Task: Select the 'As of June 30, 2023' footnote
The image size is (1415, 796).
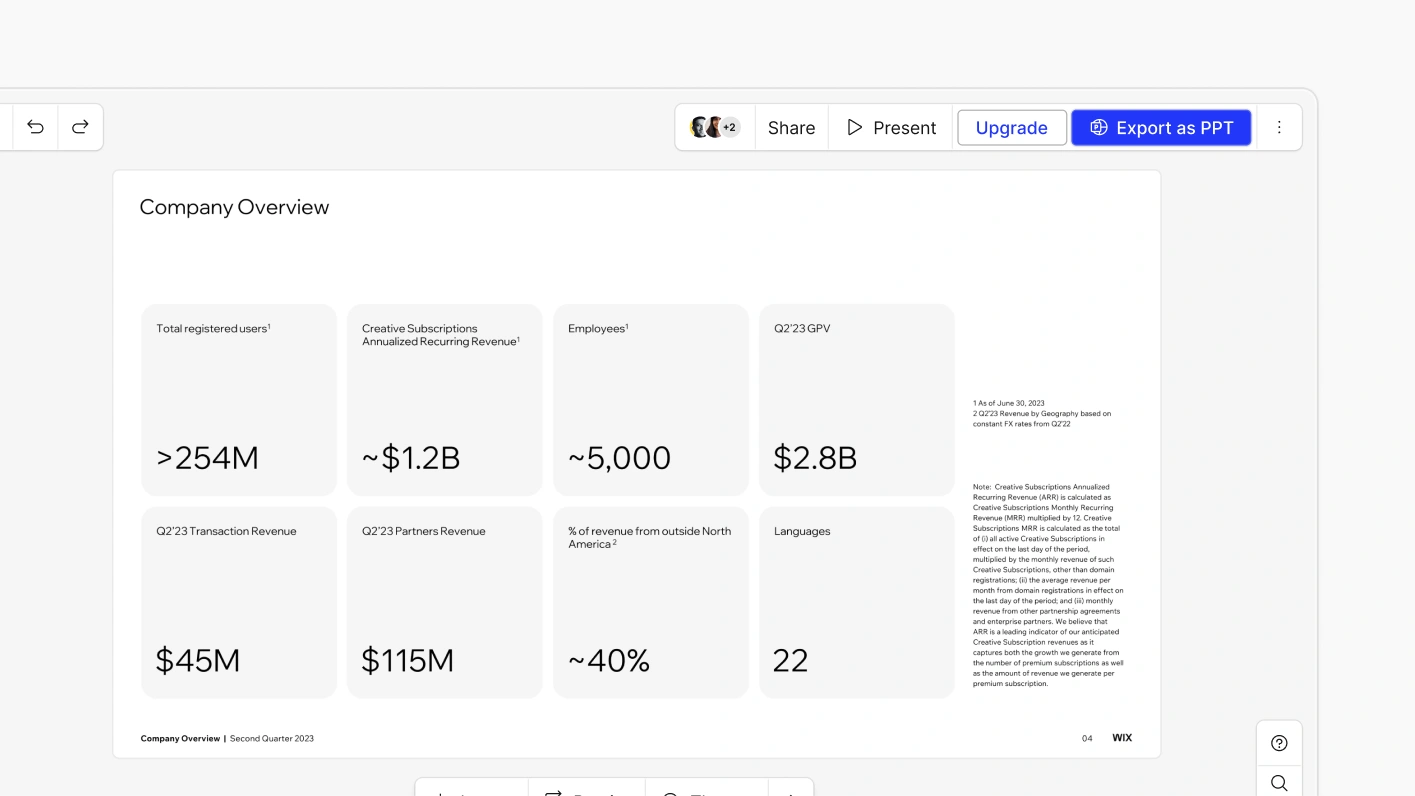Action: (x=1009, y=403)
